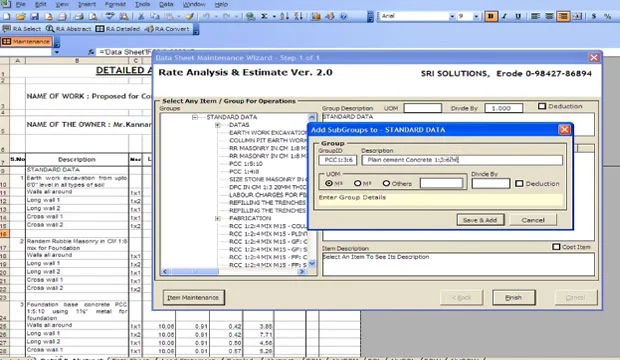Click the Help question mark icon
The image size is (620, 360).
343,16
